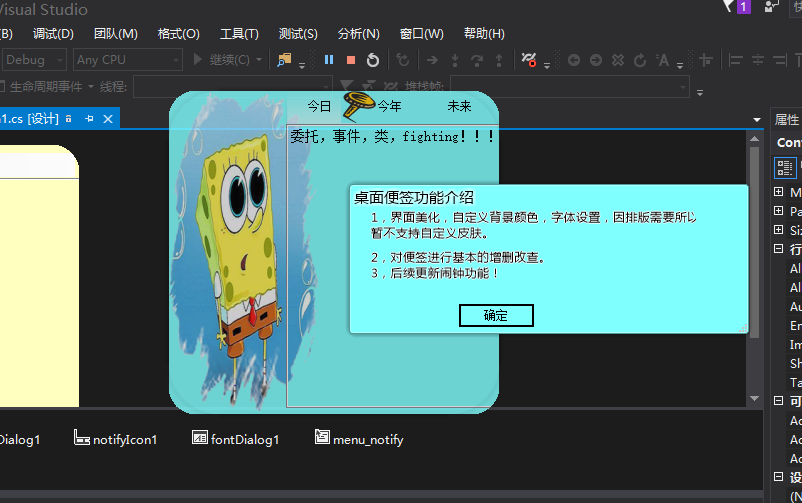Close the design tab with X
The height and width of the screenshot is (503, 802).
tap(108, 119)
